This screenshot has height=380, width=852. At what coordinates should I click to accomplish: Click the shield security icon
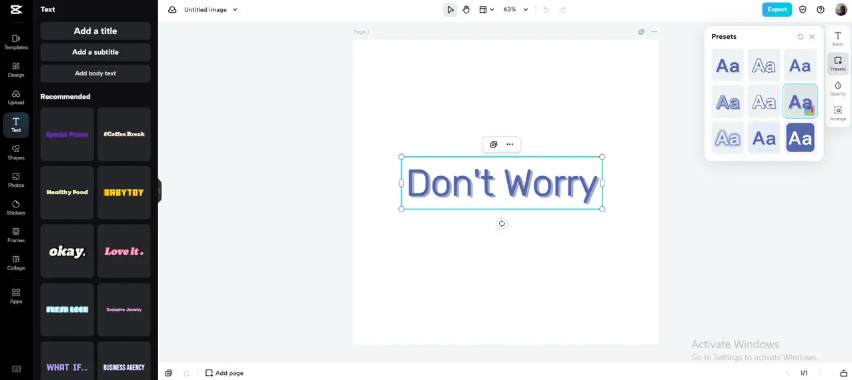coord(803,9)
